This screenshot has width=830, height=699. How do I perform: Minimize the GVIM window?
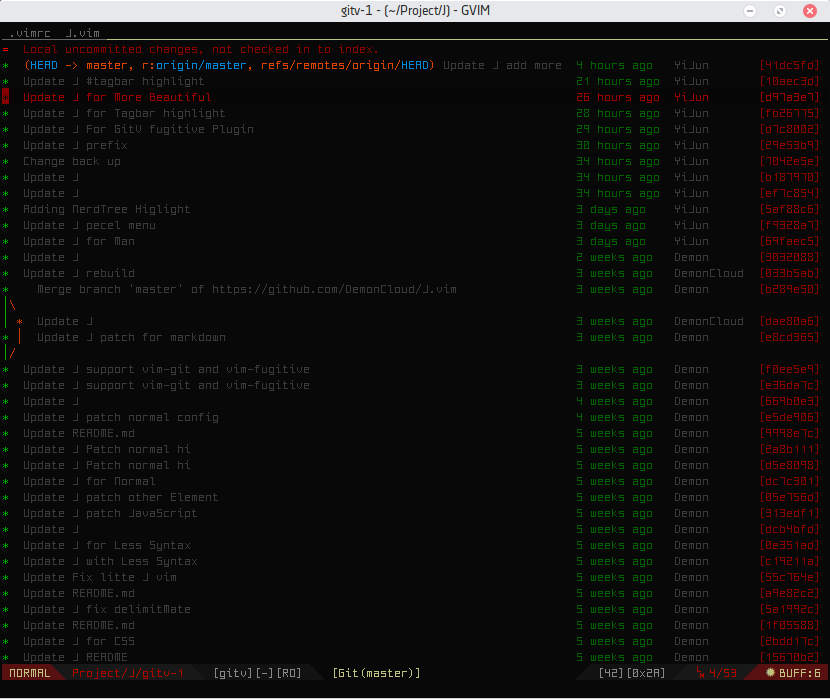tap(750, 11)
